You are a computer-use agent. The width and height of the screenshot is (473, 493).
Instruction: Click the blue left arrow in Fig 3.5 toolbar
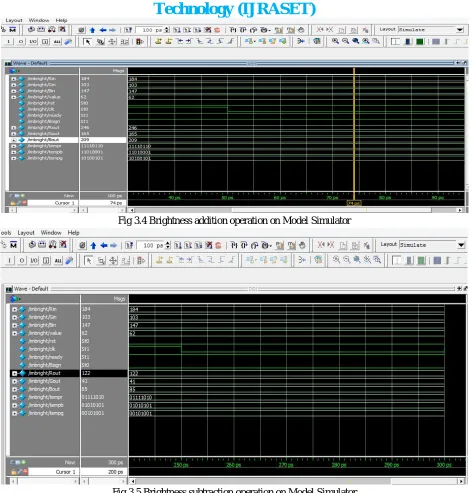tap(104, 246)
